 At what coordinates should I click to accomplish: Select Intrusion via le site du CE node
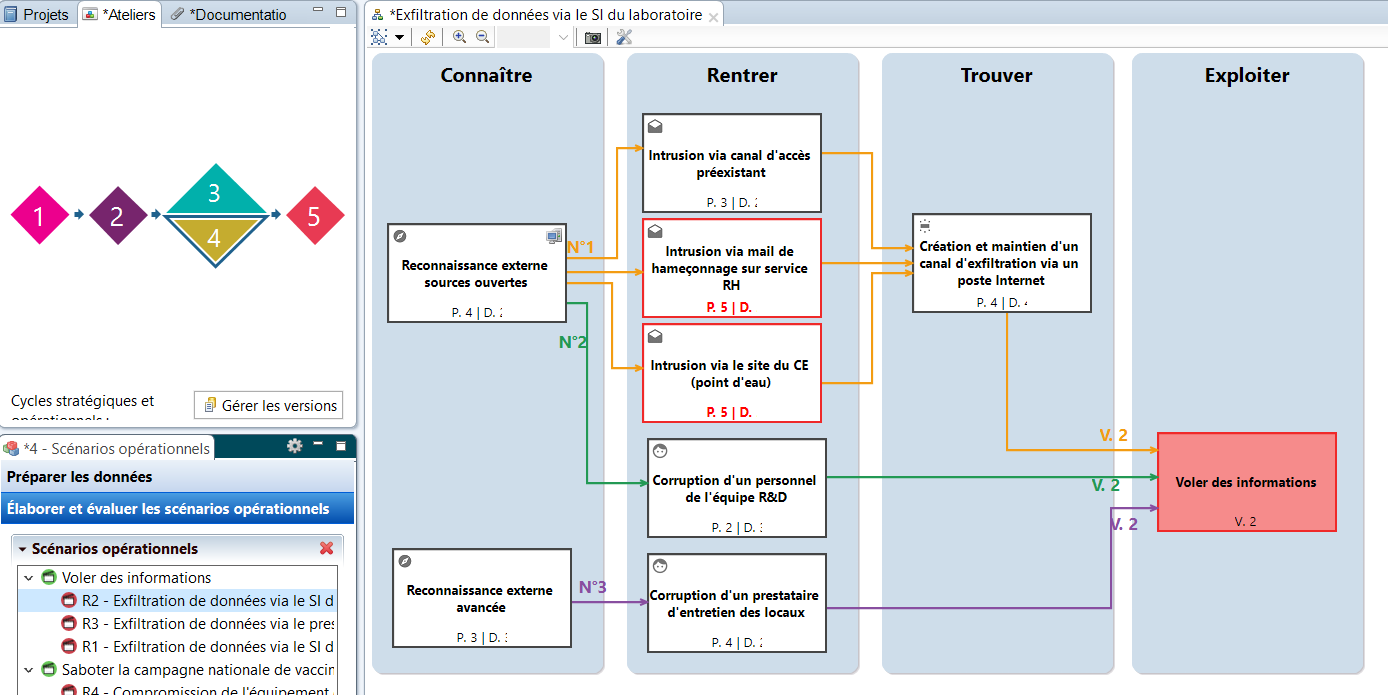(731, 373)
